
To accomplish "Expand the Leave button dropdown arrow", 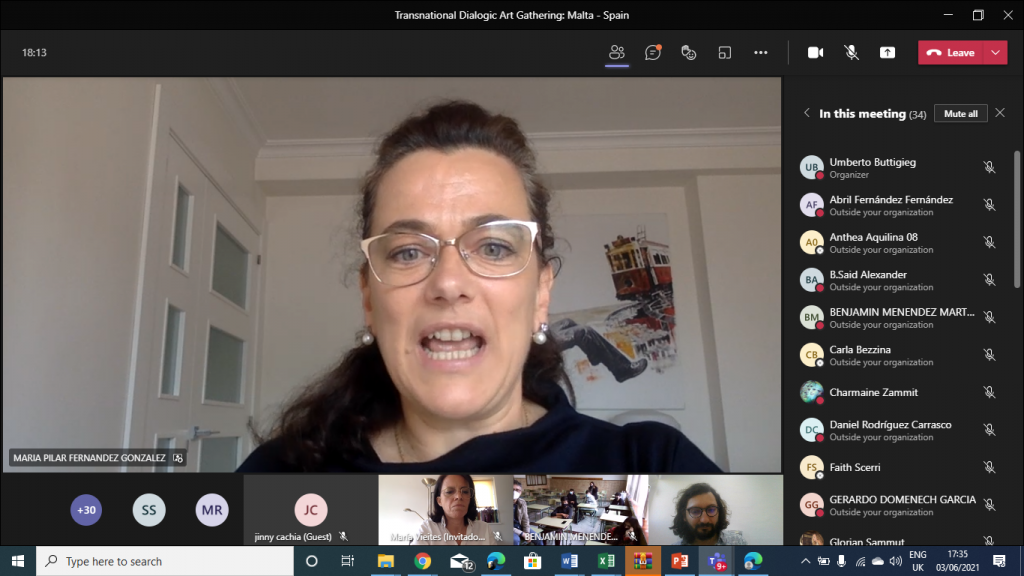I will [x=996, y=53].
